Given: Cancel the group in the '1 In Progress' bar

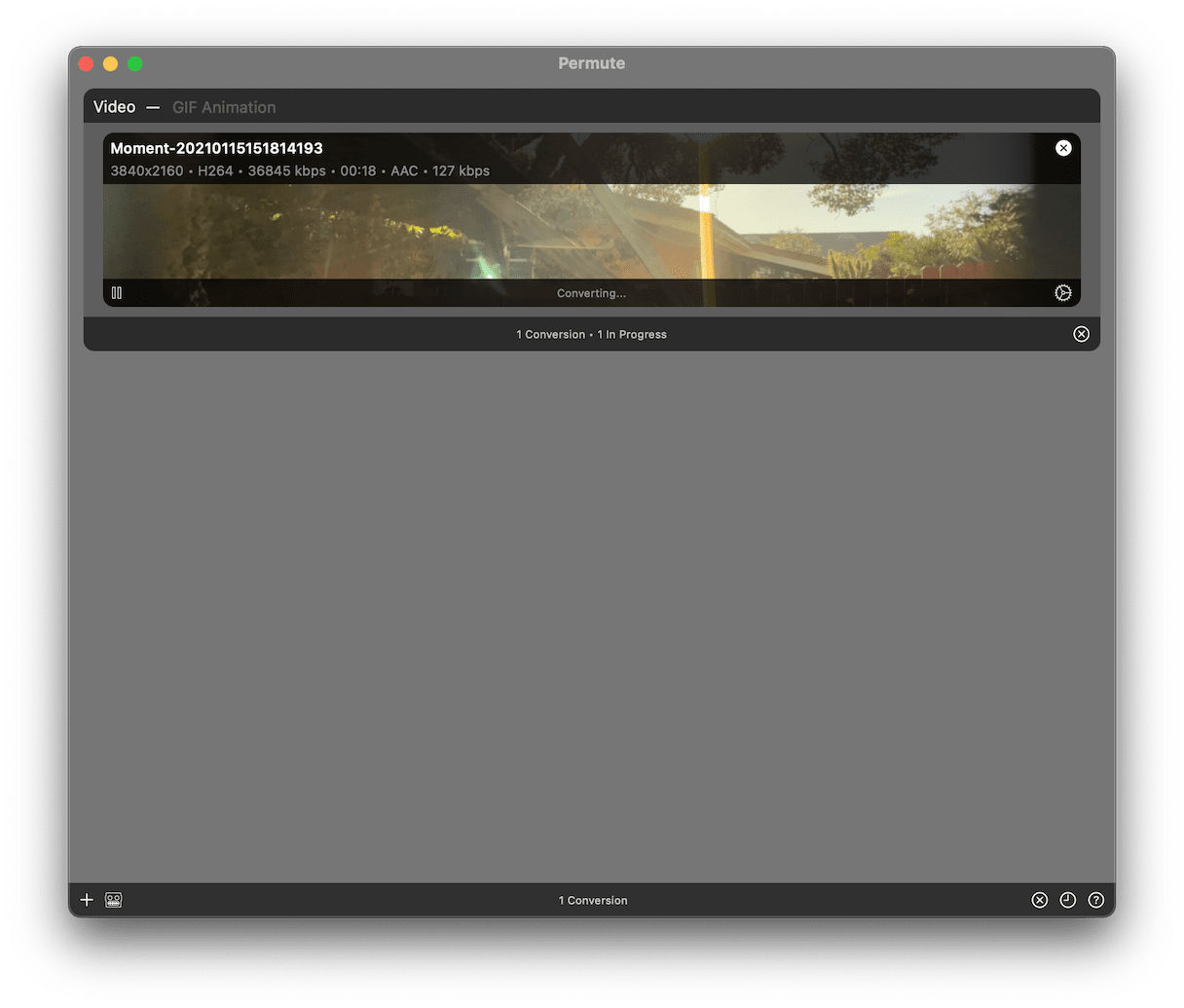Looking at the screenshot, I should click(1081, 334).
